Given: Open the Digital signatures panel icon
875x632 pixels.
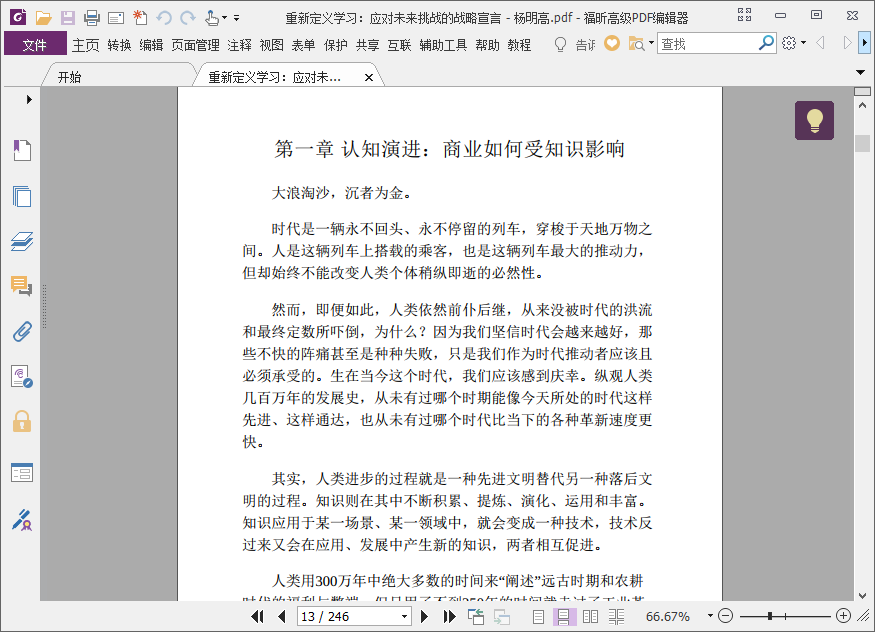Looking at the screenshot, I should pos(22,377).
